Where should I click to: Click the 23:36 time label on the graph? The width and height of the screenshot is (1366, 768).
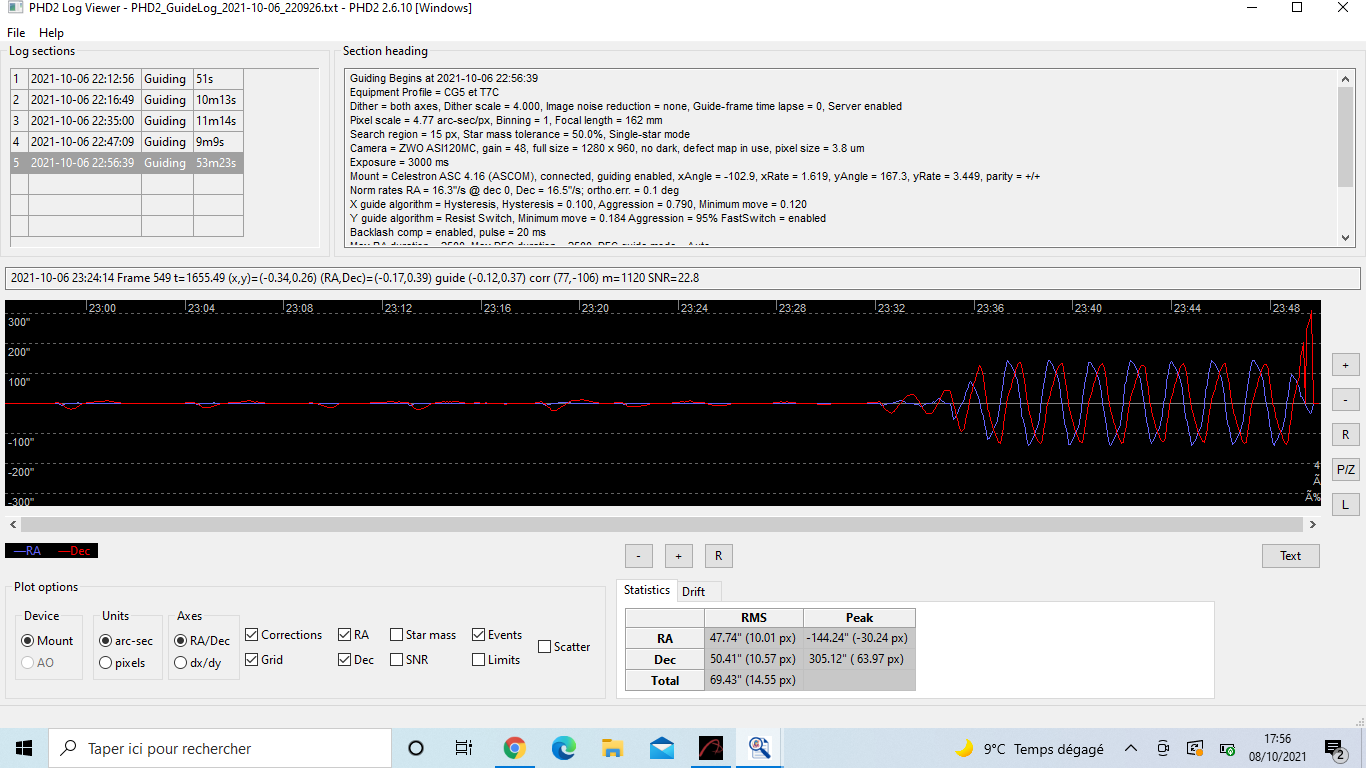990,308
